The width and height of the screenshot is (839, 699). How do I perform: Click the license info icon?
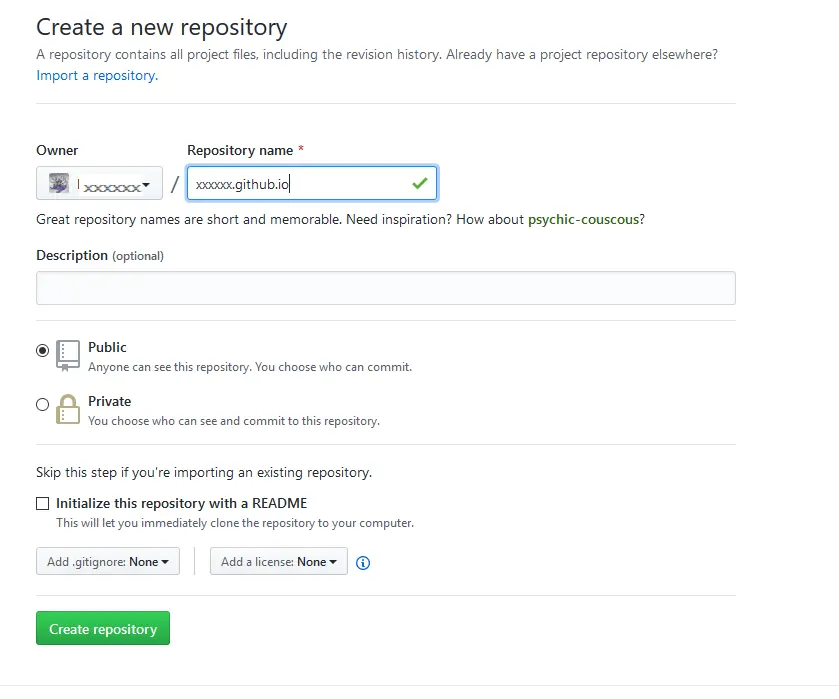(363, 563)
